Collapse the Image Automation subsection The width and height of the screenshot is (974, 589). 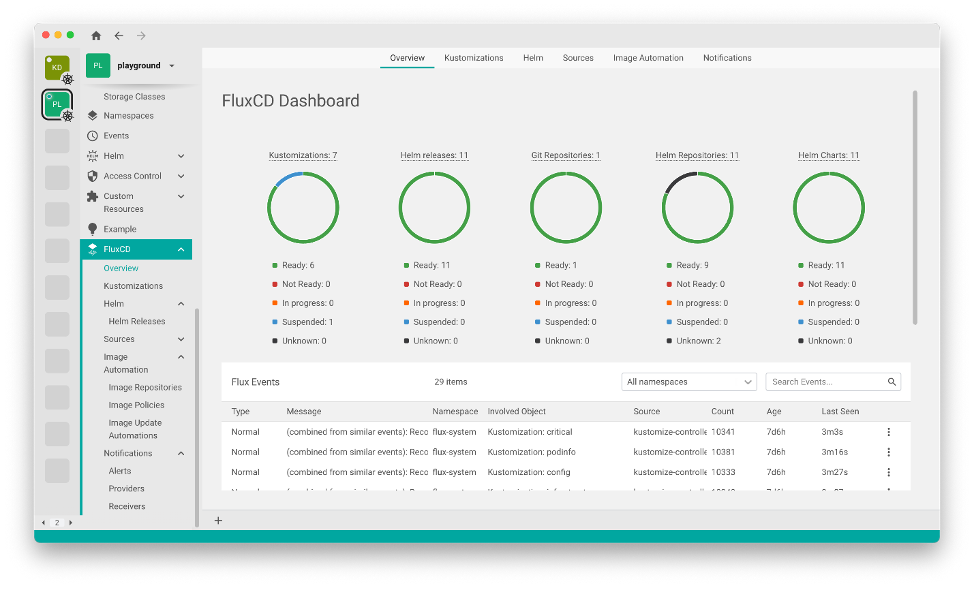(181, 357)
